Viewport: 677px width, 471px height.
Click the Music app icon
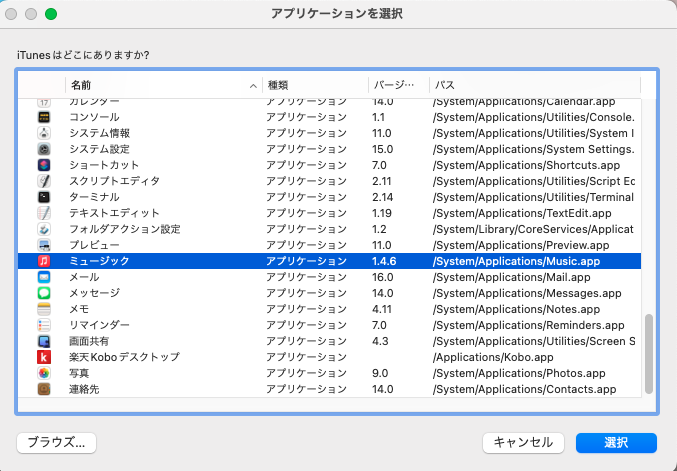[44, 261]
